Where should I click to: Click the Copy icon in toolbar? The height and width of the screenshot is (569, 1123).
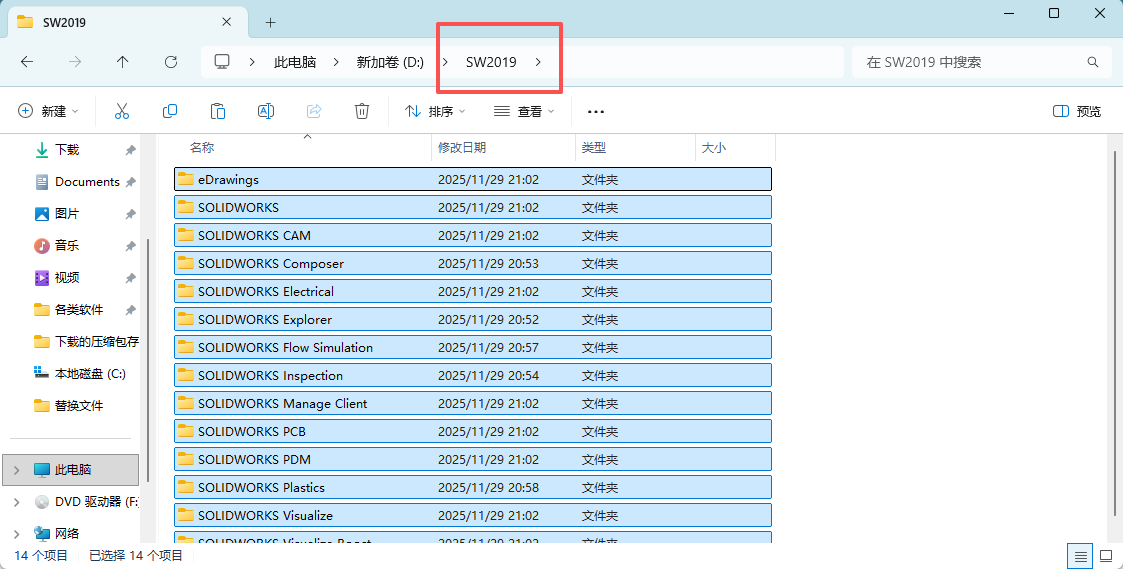tap(170, 111)
